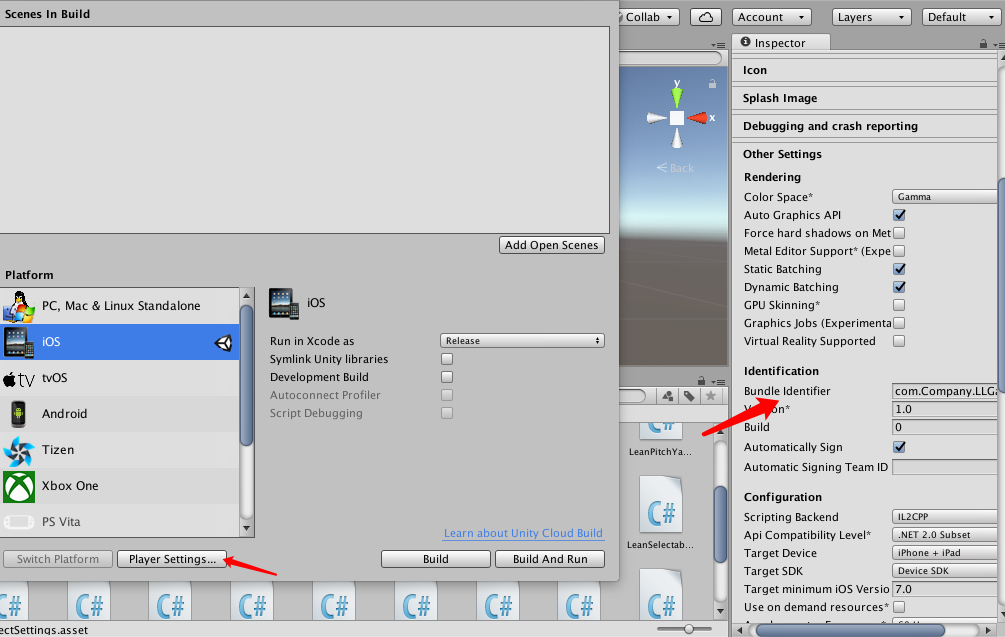Click the Build number input field
This screenshot has width=1005, height=637.
click(x=945, y=427)
